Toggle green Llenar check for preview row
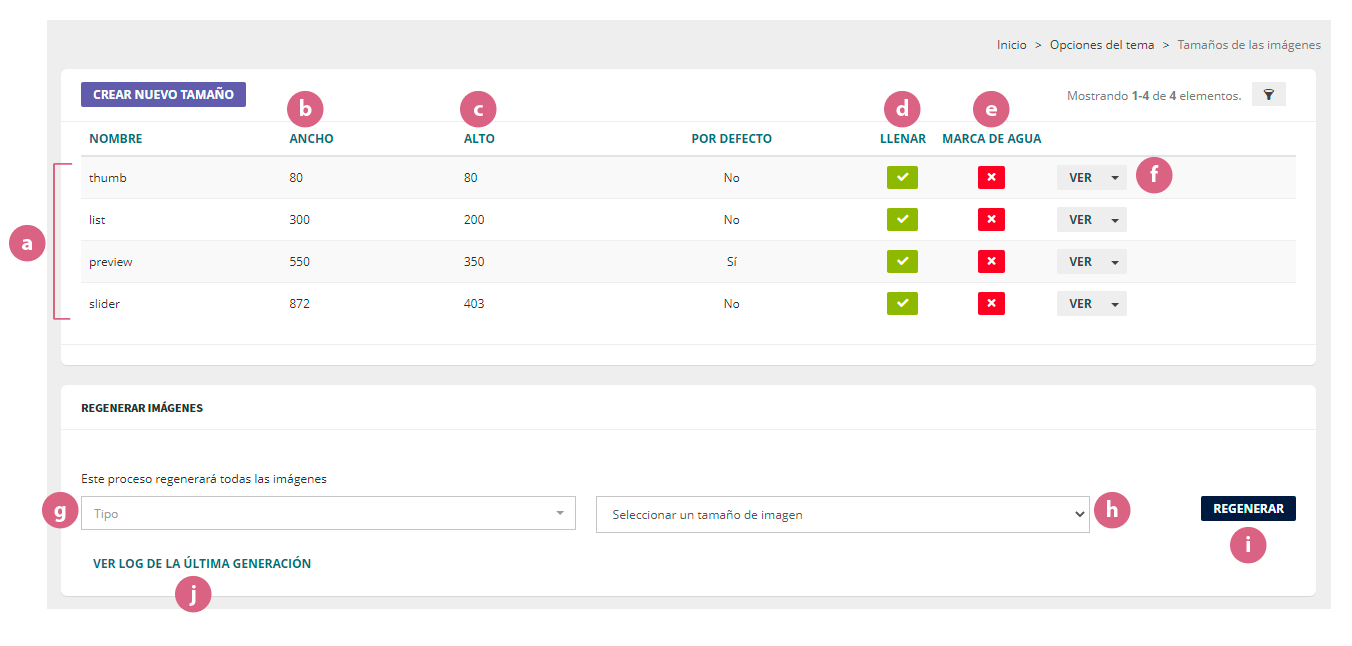This screenshot has width=1352, height=646. [x=901, y=262]
